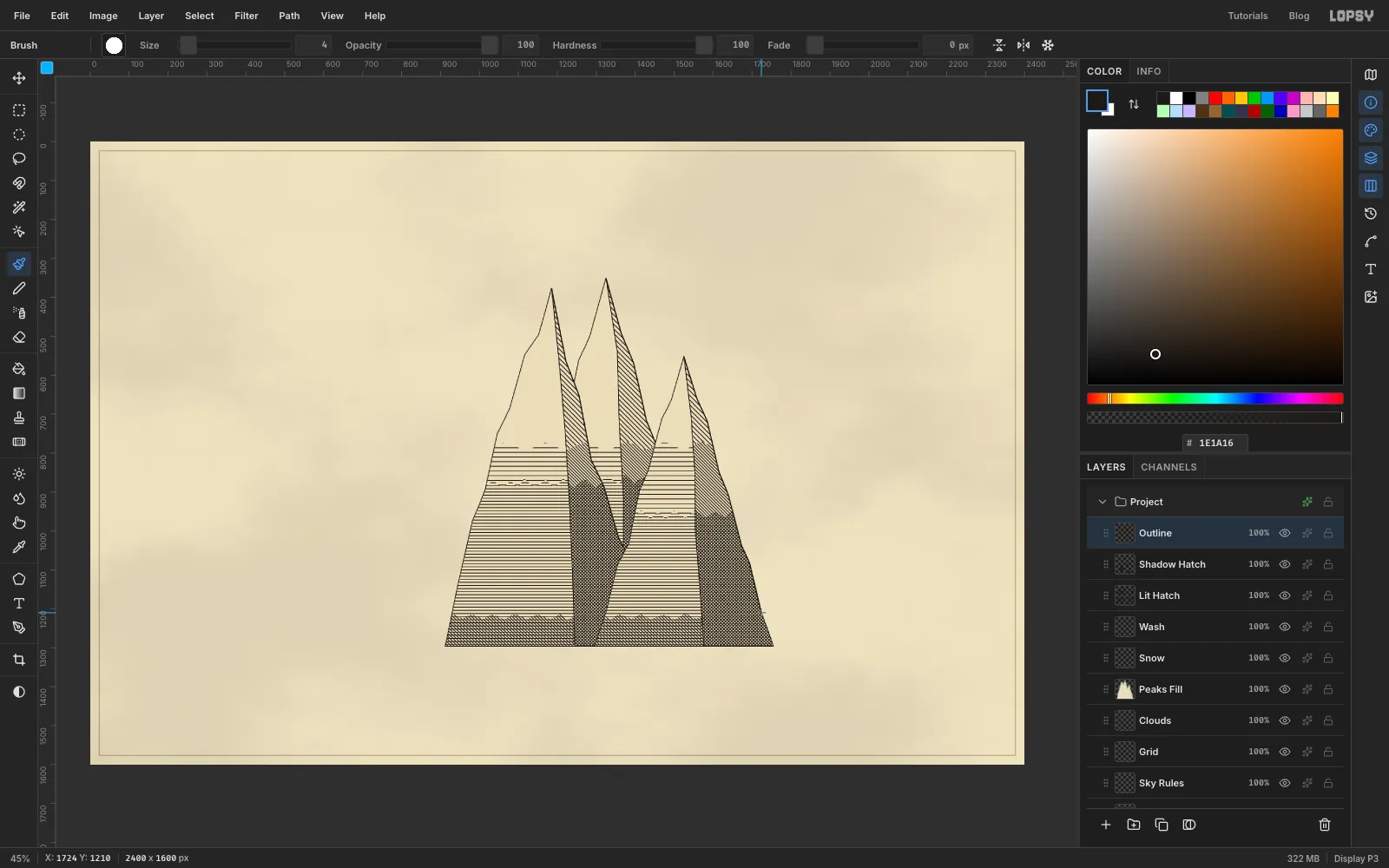
Task: Add a new layer with plus button
Action: [x=1106, y=825]
